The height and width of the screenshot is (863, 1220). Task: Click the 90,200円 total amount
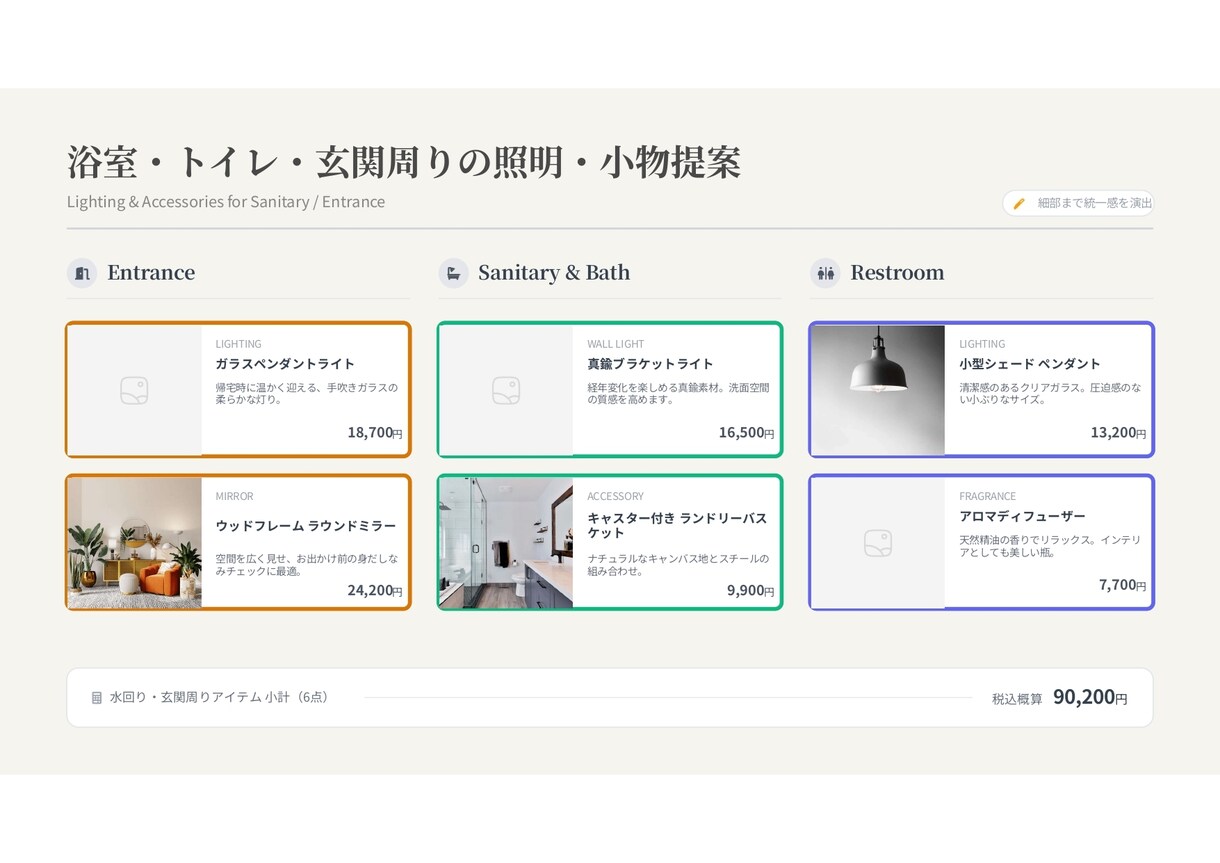pyautogui.click(x=1090, y=697)
